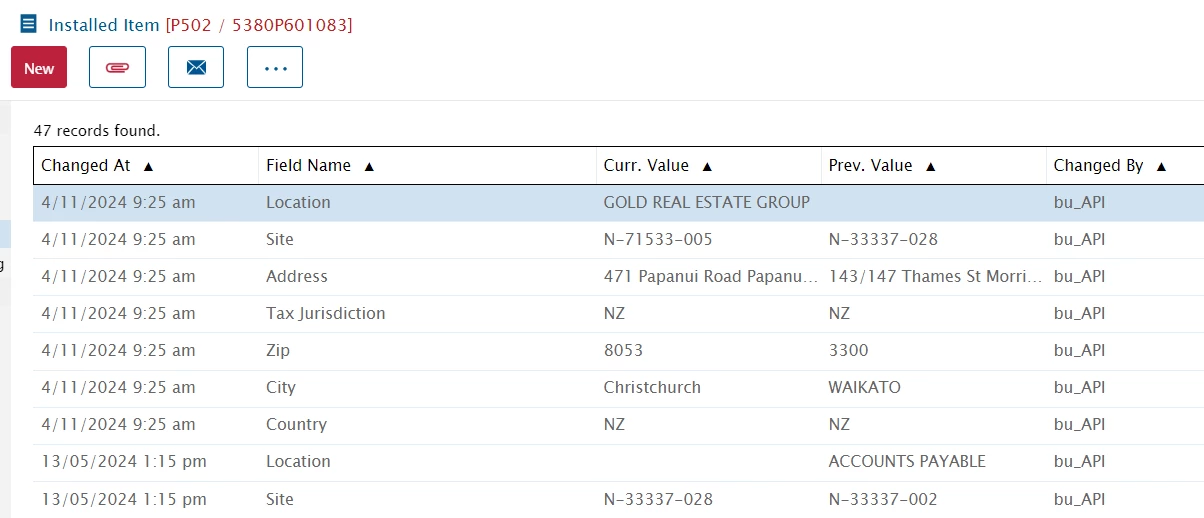Select the GOLD REAL ESTATE GROUP cell
Screen dimensions: 1204x518
pos(706,202)
